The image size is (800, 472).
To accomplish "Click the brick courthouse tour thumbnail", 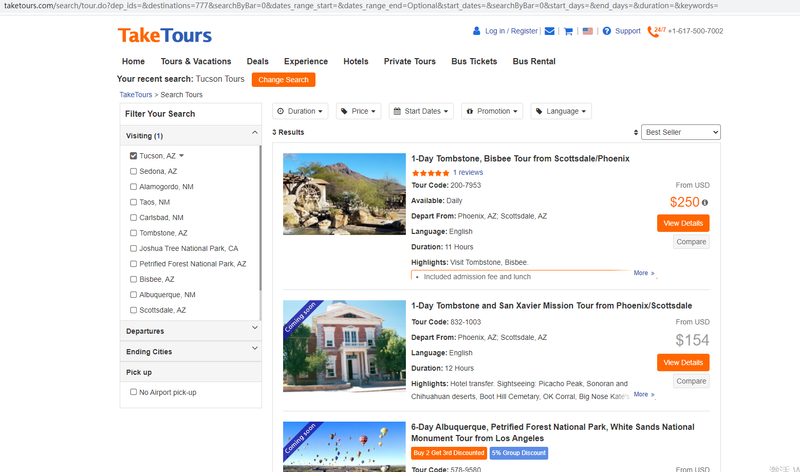I will point(344,346).
